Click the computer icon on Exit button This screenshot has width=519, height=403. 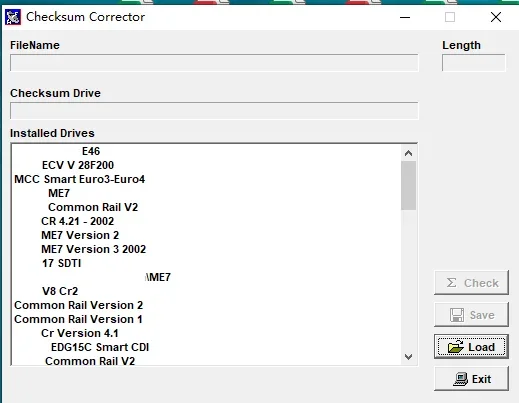(x=461, y=379)
